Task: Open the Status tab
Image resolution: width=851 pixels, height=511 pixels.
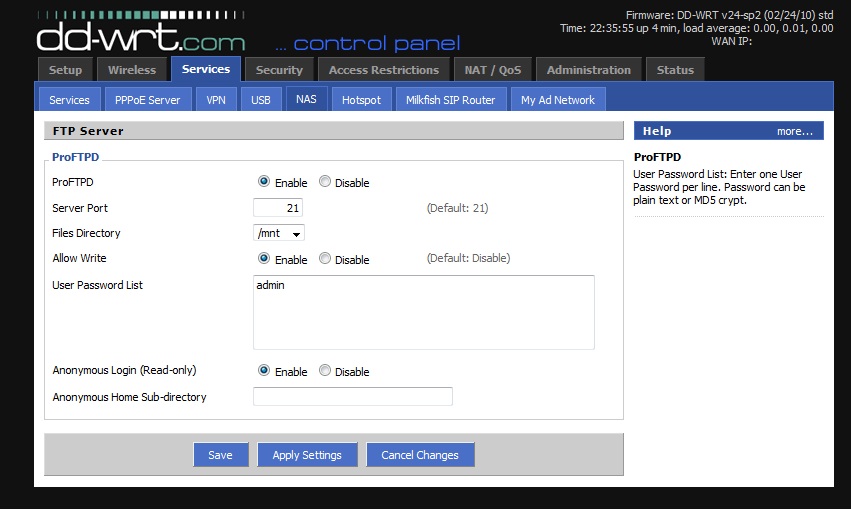Action: (675, 70)
